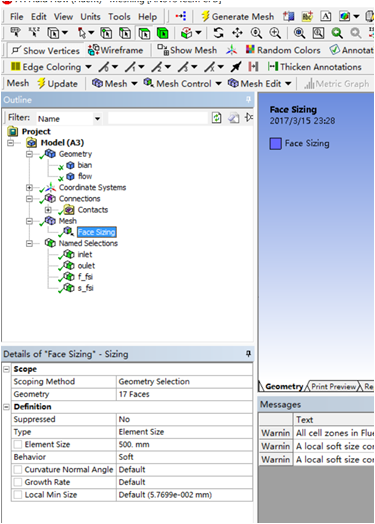Screen dimensions: 375x524
Task: Click Generate Mesh button
Action: tap(238, 16)
